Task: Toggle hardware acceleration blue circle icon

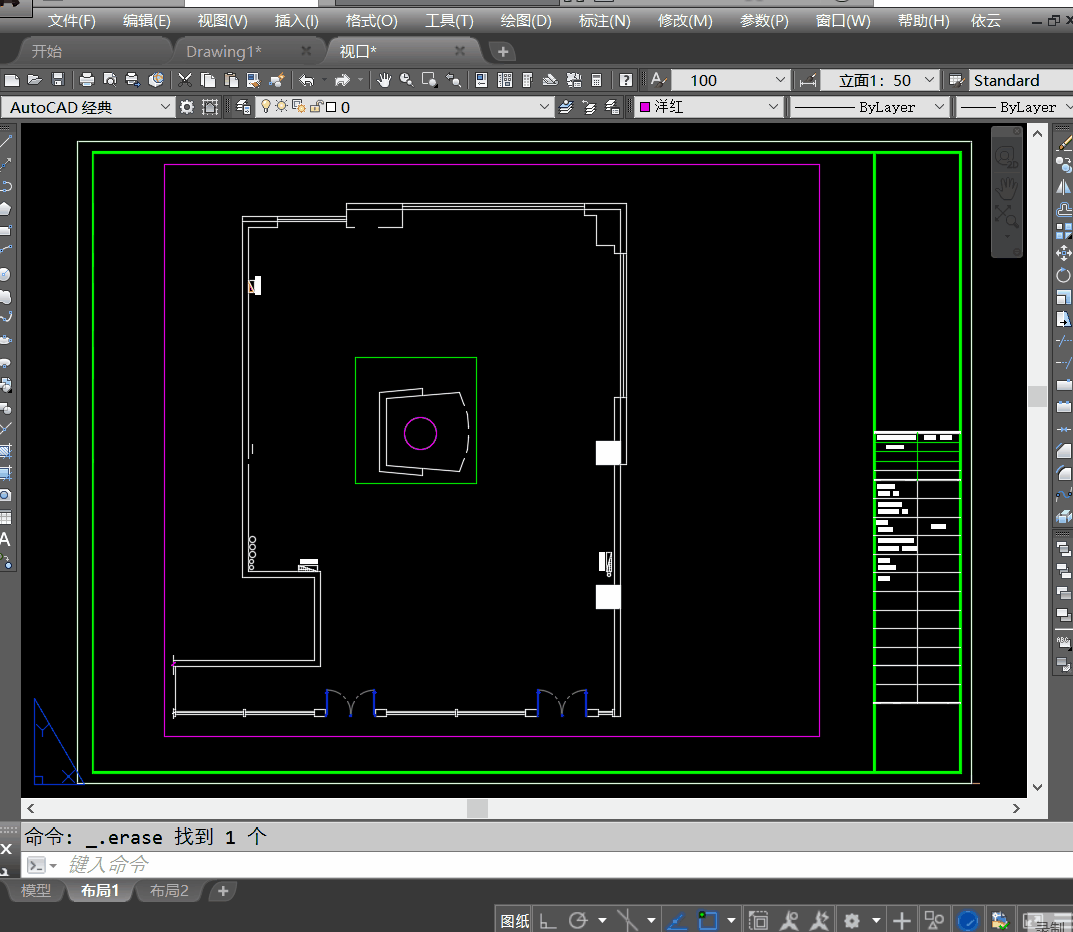Action: pyautogui.click(x=967, y=921)
